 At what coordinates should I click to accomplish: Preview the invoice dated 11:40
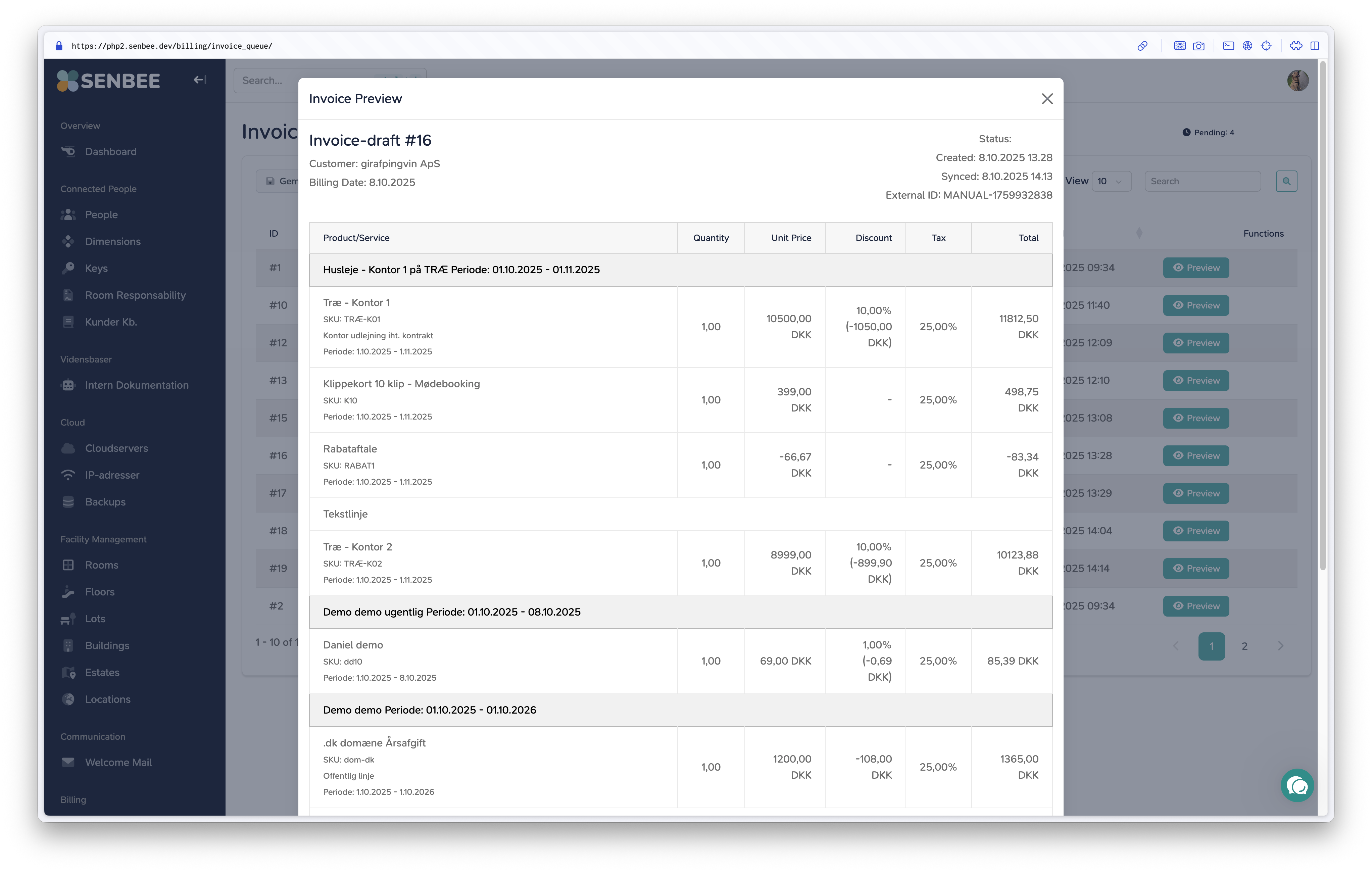point(1196,305)
